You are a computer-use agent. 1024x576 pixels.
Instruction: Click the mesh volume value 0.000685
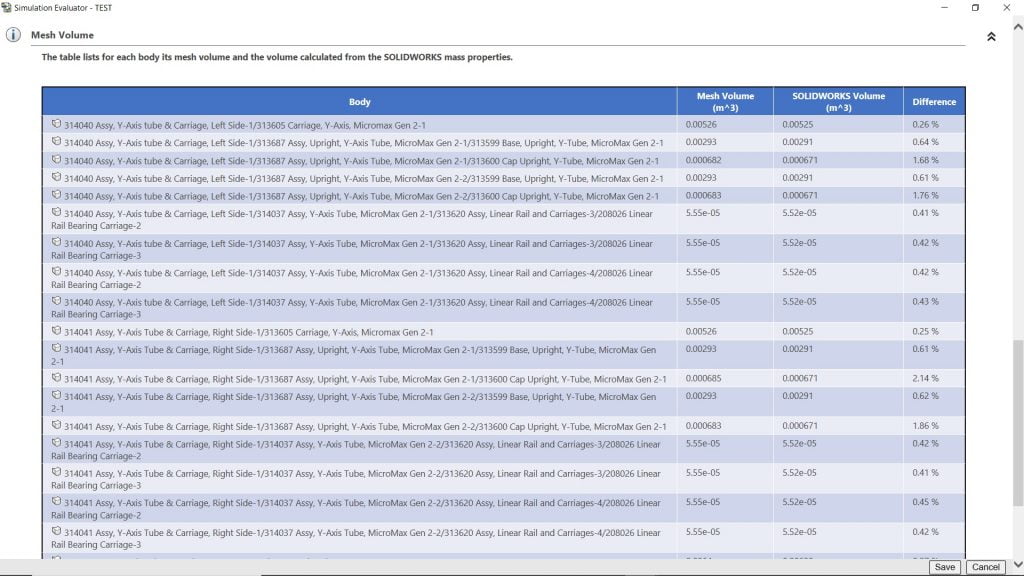(703, 378)
